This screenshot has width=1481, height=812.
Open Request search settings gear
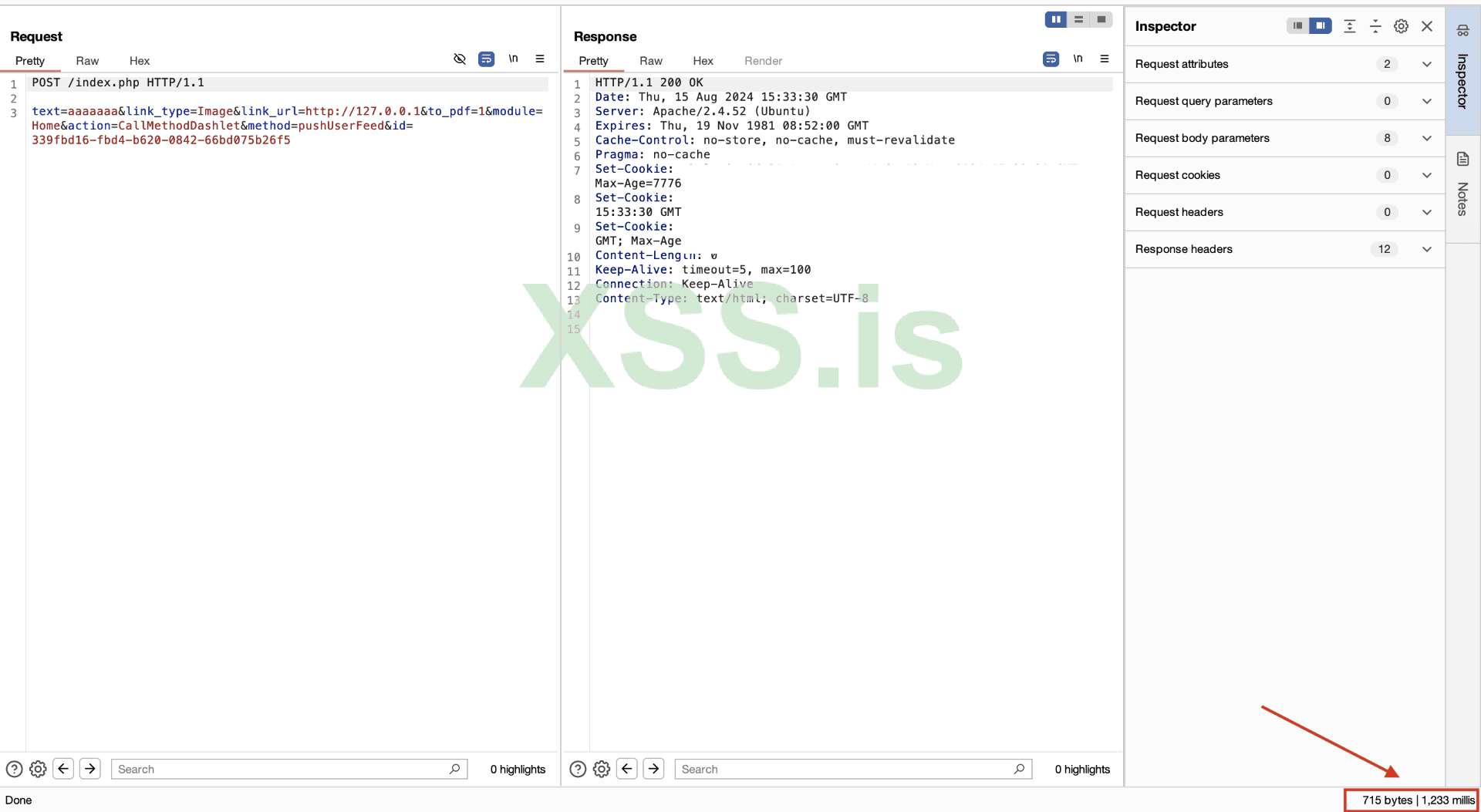click(38, 769)
